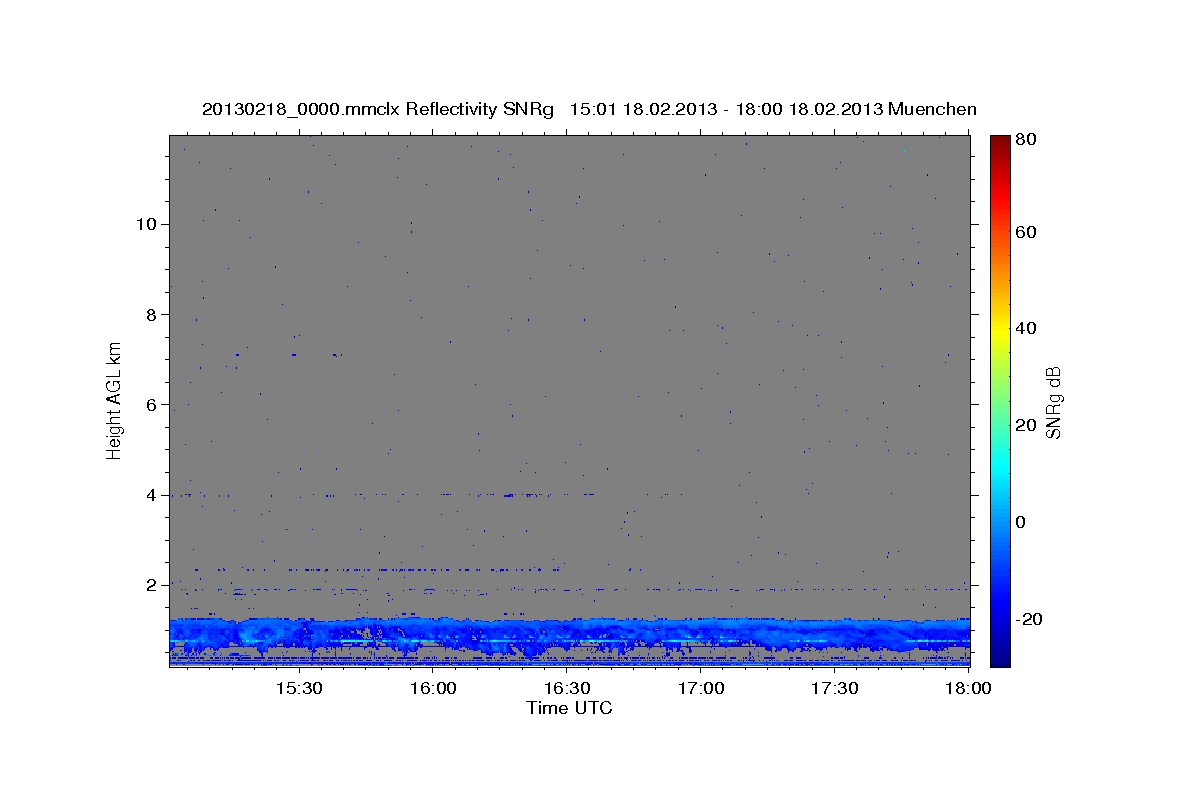Click the height tick label 2
The image size is (1200, 800).
click(x=151, y=585)
